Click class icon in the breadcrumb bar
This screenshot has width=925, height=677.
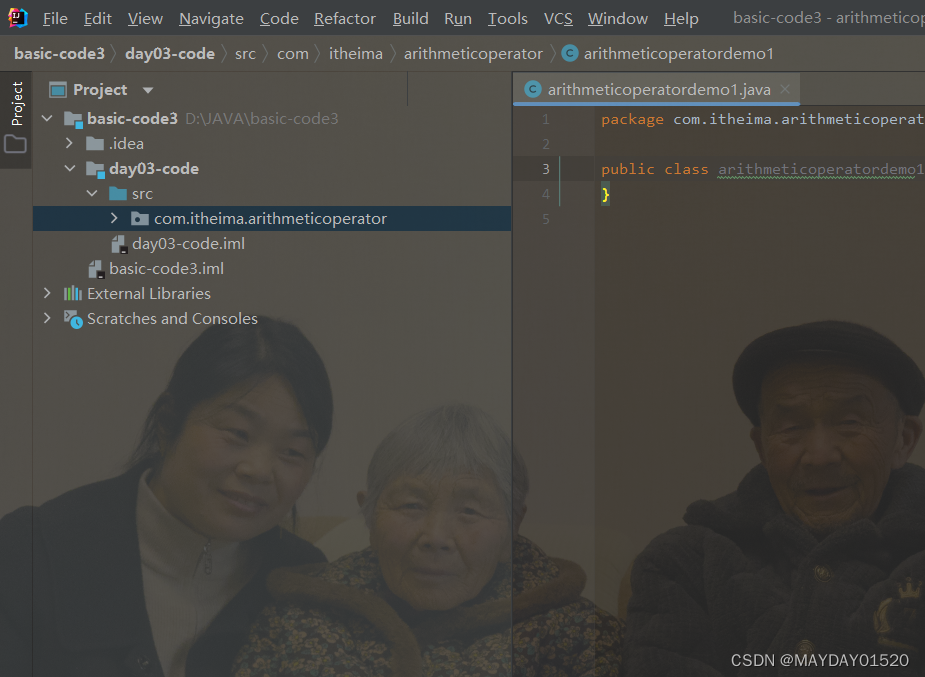point(570,54)
